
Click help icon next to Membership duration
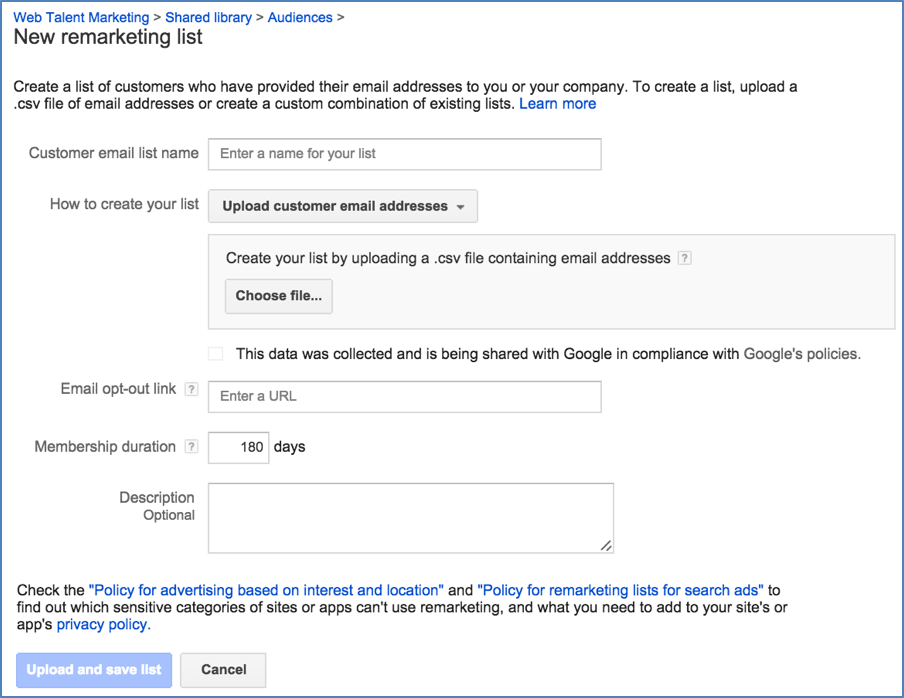pos(191,447)
